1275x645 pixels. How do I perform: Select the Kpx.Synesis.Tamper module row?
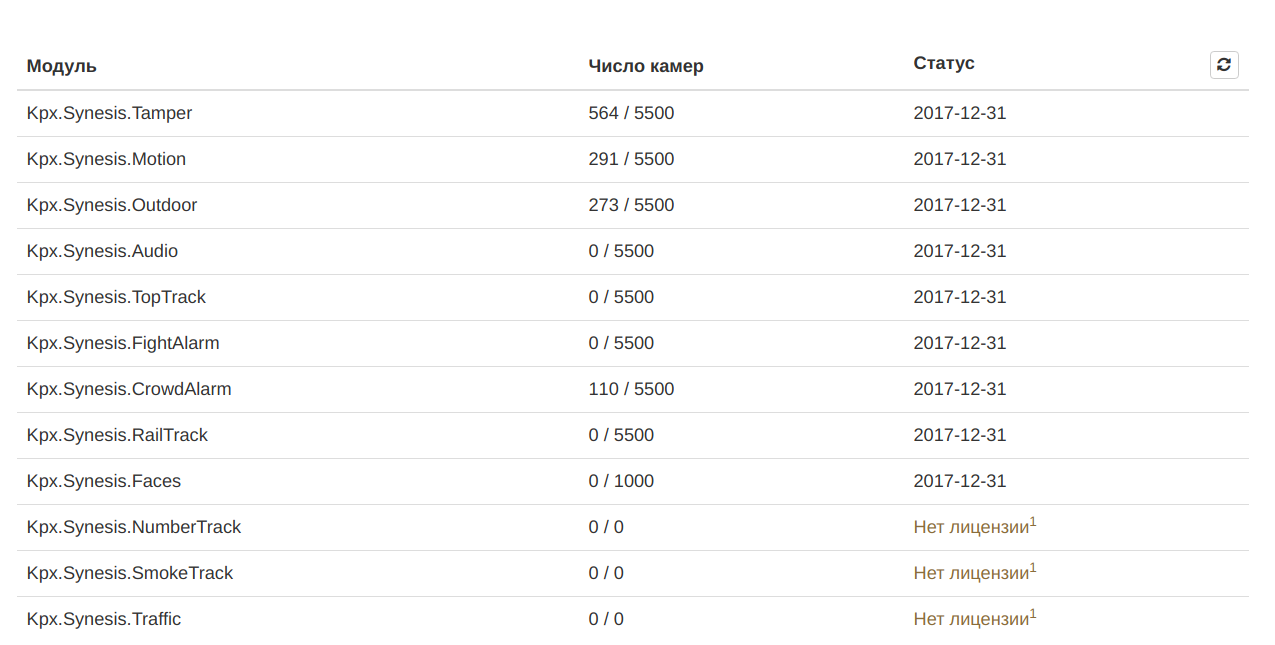pyautogui.click(x=632, y=114)
